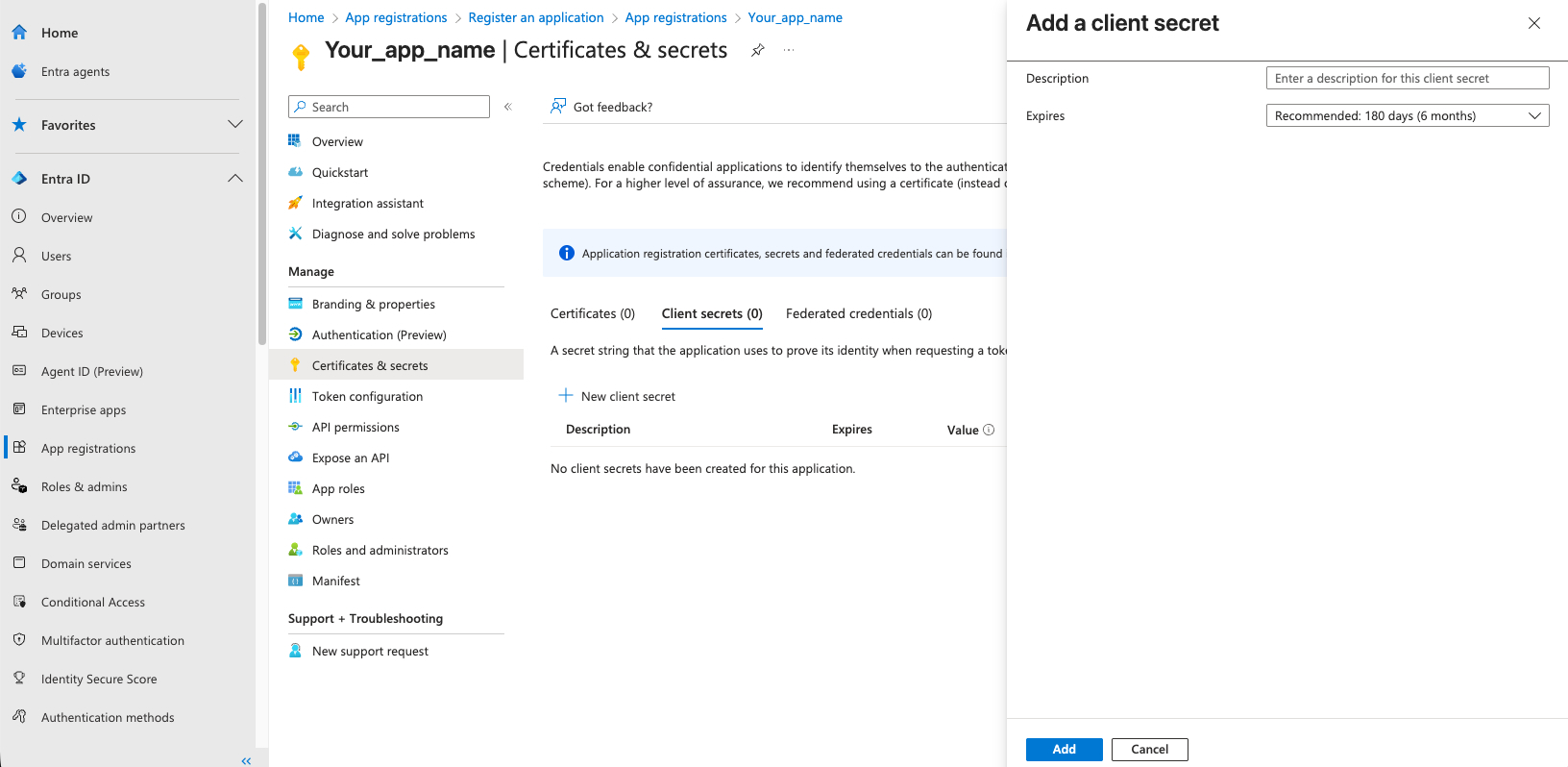Close the Add a client secret panel
Screen dimensions: 1568x767
pyautogui.click(x=1533, y=23)
